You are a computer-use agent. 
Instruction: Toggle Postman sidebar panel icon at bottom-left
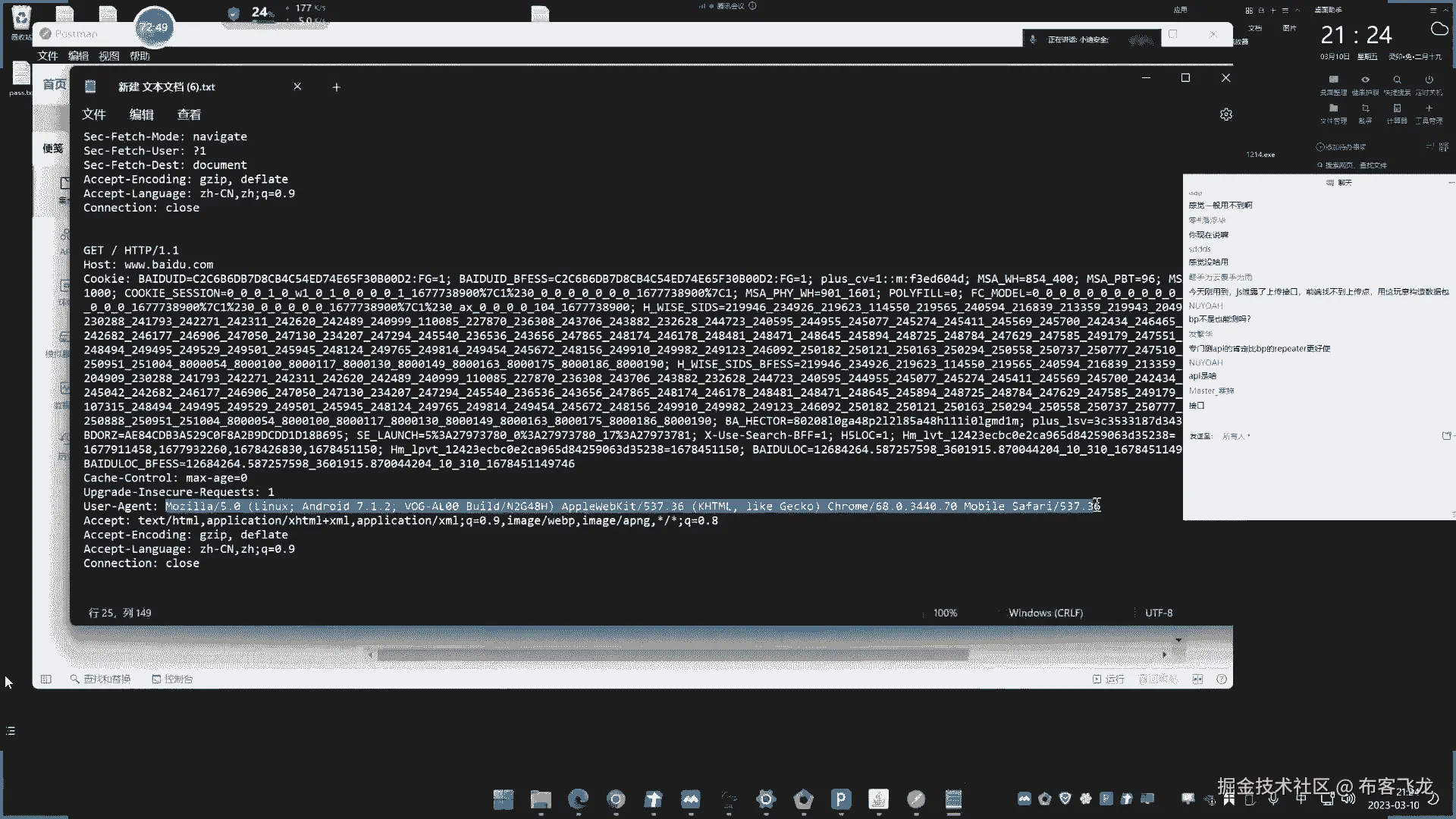tap(46, 679)
